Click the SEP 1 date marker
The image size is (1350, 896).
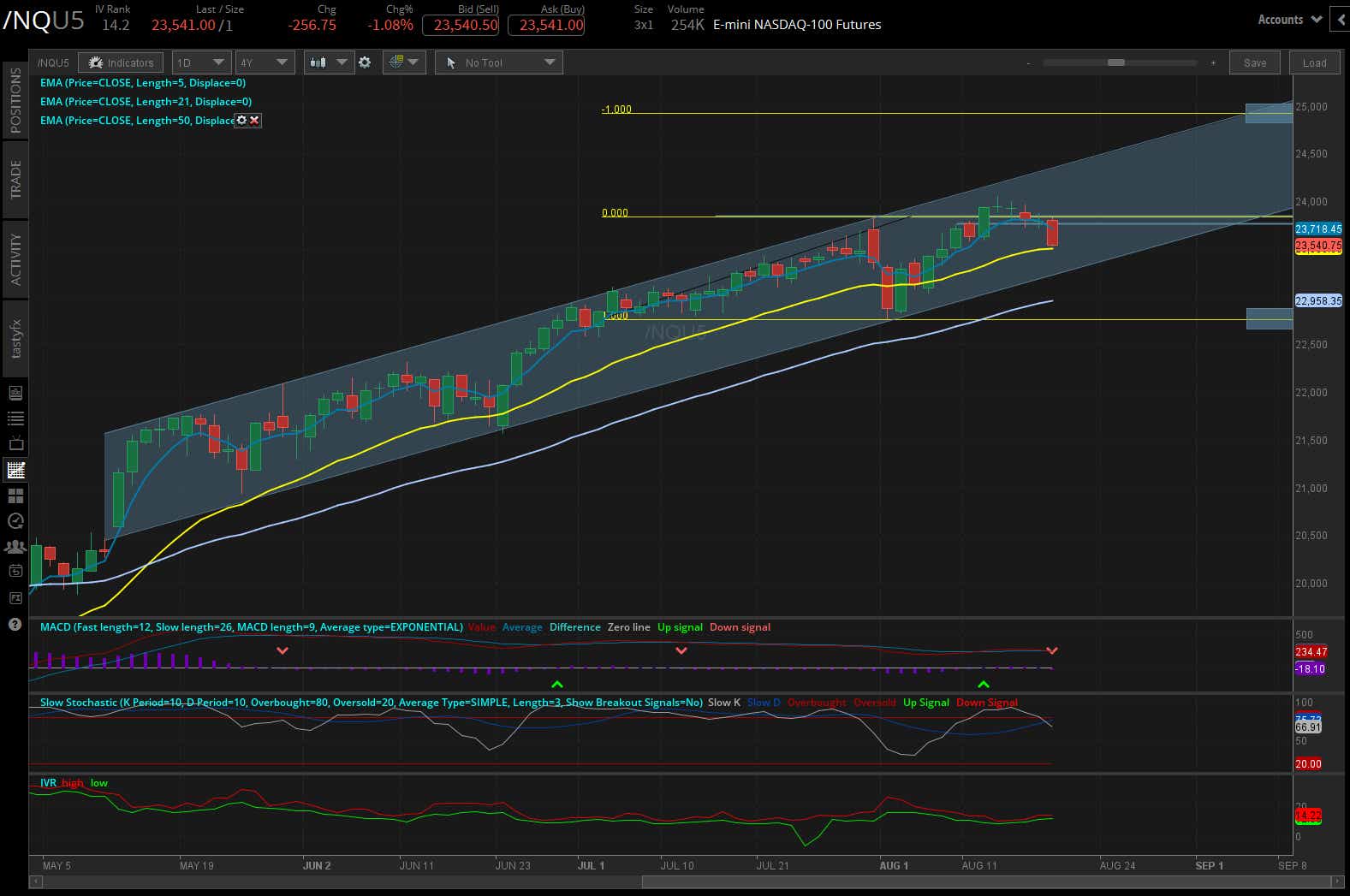coord(1209,866)
